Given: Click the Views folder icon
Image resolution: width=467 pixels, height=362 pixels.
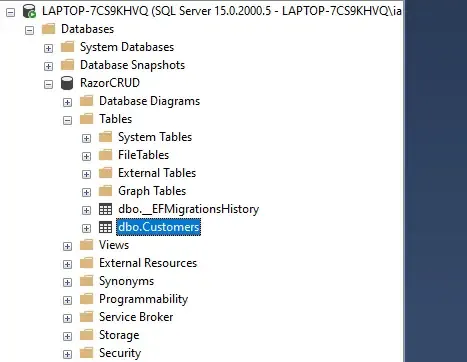Looking at the screenshot, I should (x=86, y=245).
